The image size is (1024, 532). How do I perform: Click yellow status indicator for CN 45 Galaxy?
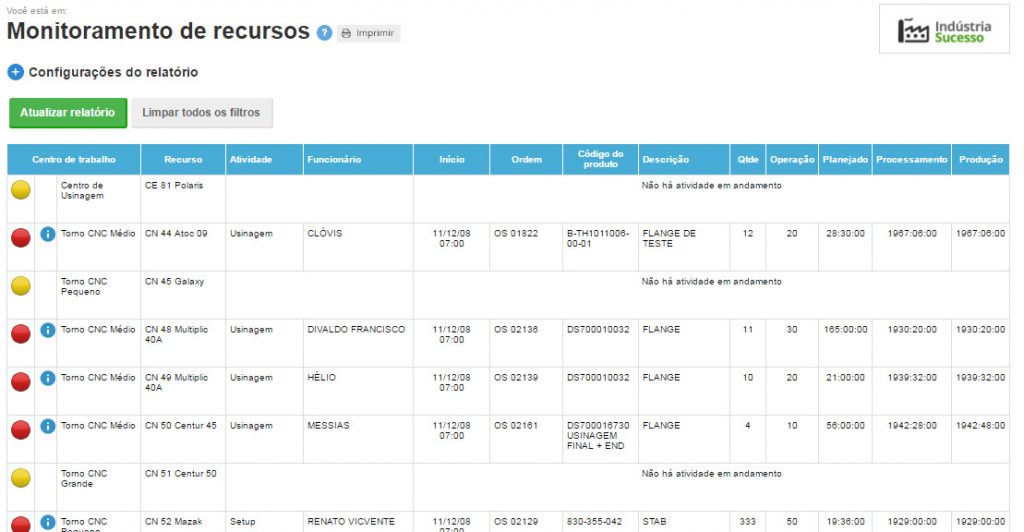point(21,286)
